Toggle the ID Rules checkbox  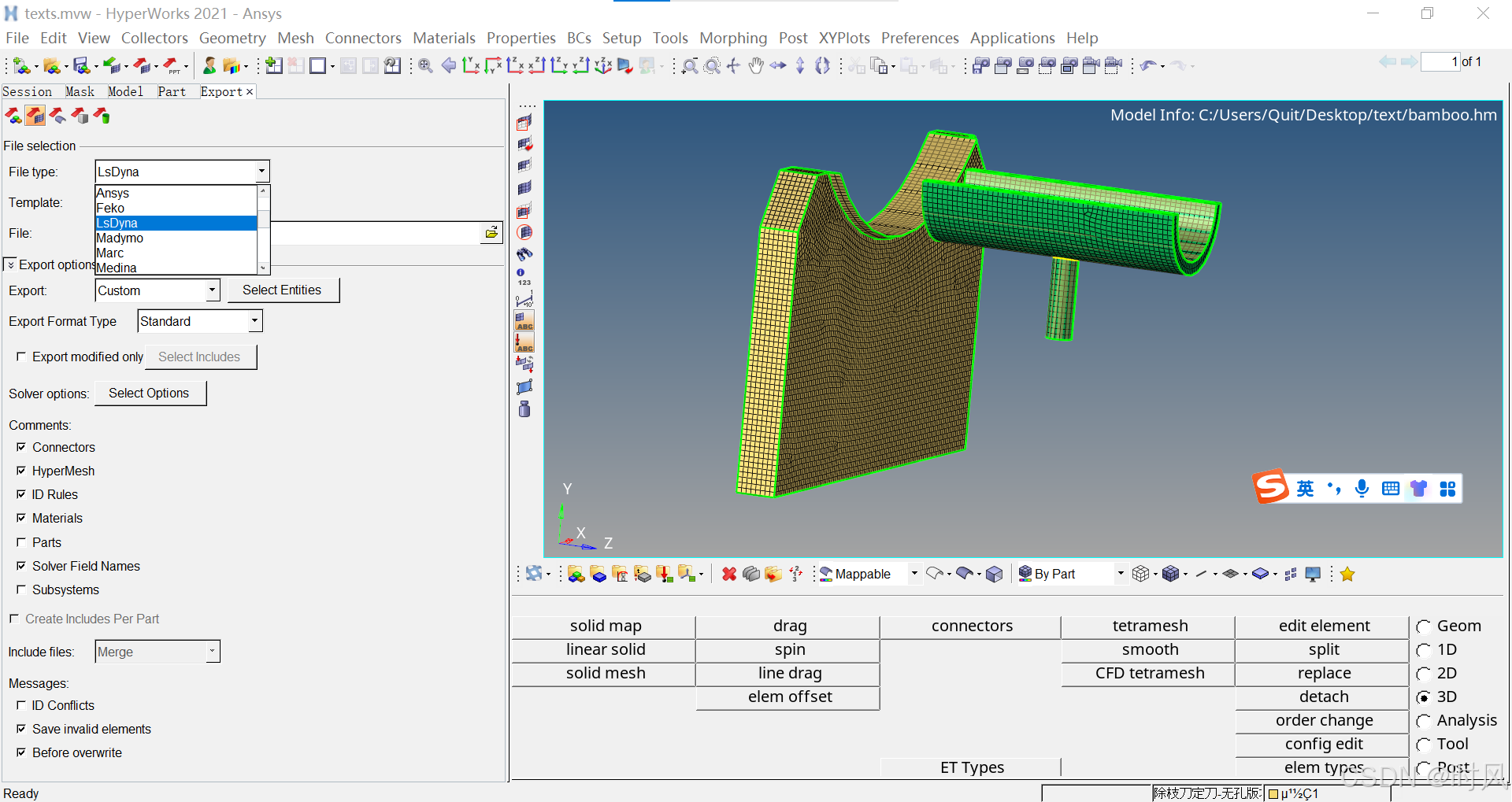pos(21,494)
